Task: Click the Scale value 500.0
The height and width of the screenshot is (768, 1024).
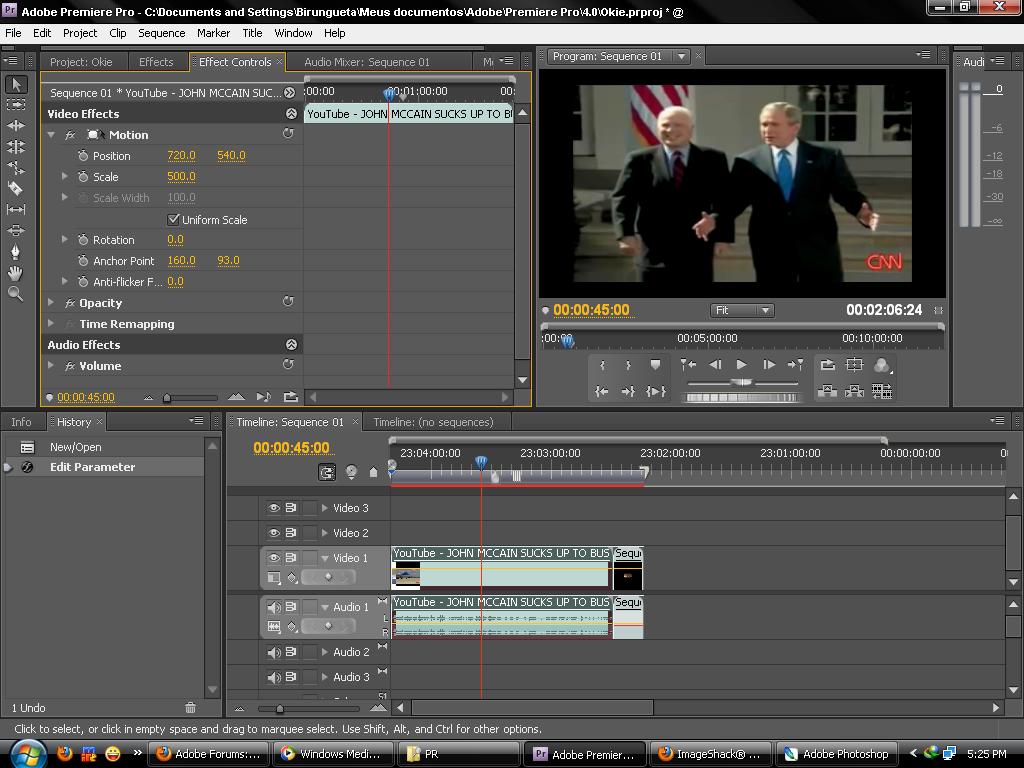Action: coord(182,176)
